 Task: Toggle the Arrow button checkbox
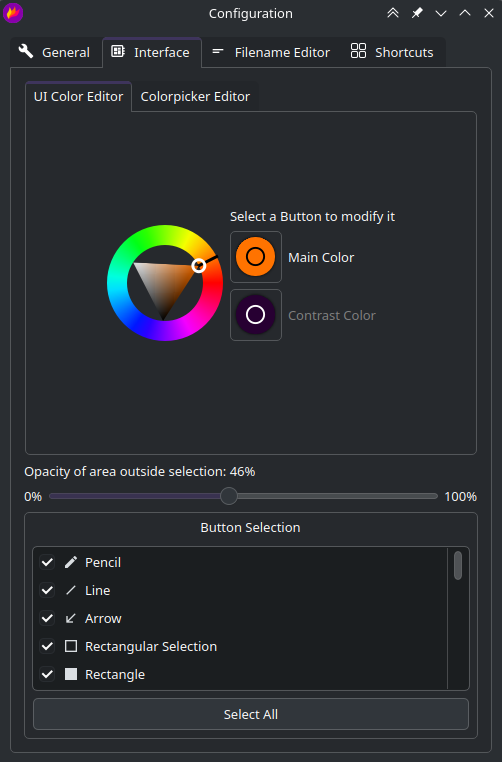47,619
